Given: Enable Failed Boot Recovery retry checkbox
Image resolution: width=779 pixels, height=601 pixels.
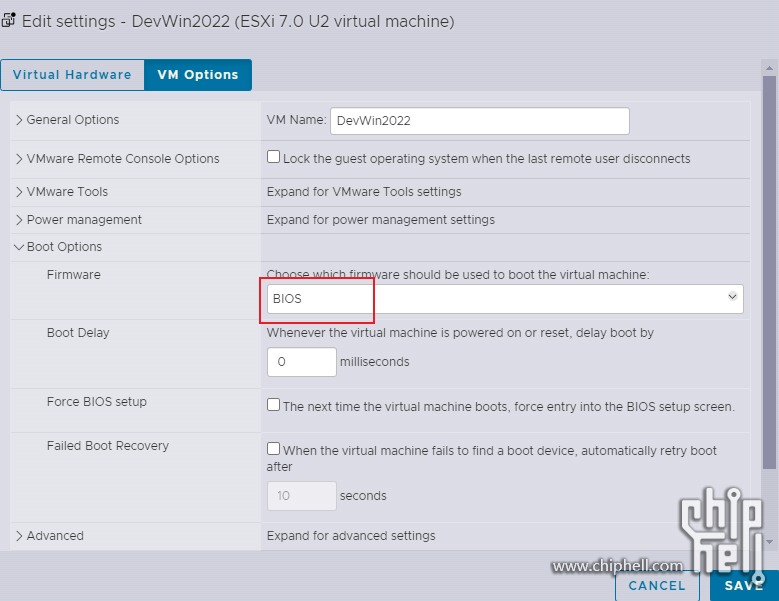Looking at the screenshot, I should [x=273, y=449].
